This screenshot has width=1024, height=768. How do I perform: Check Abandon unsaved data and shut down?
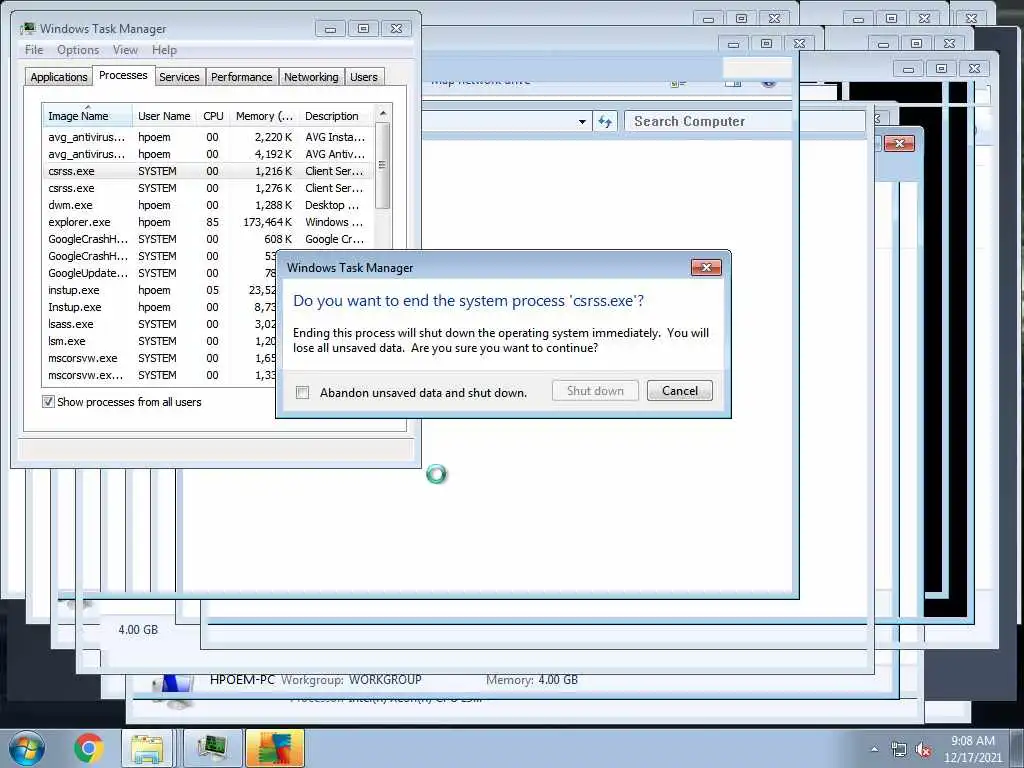302,392
